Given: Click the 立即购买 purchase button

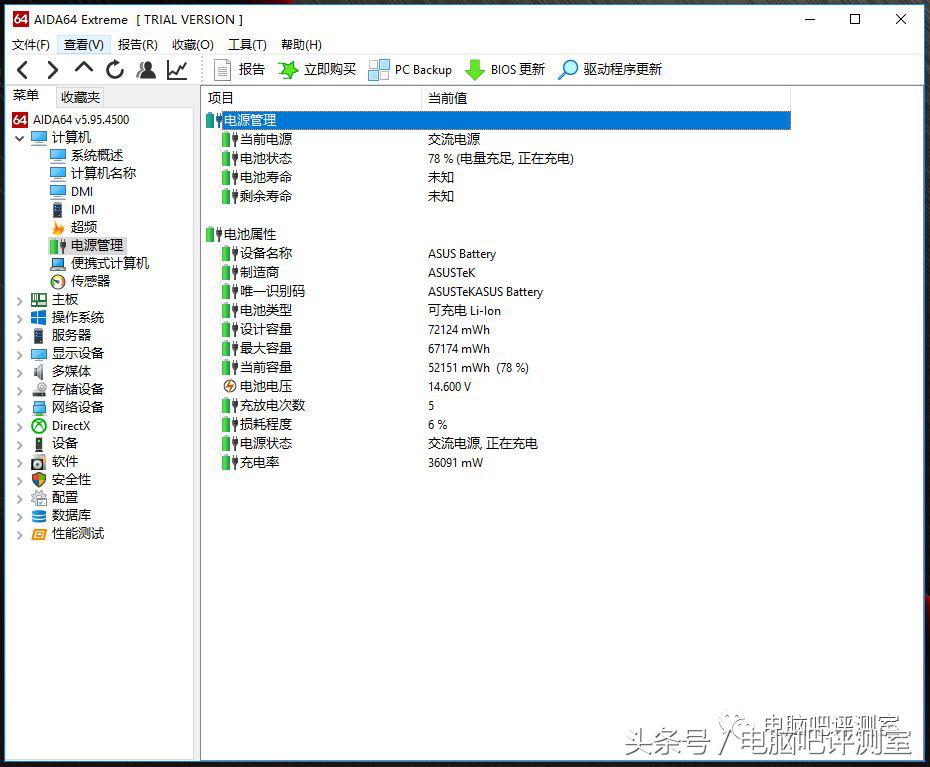Looking at the screenshot, I should coord(320,69).
